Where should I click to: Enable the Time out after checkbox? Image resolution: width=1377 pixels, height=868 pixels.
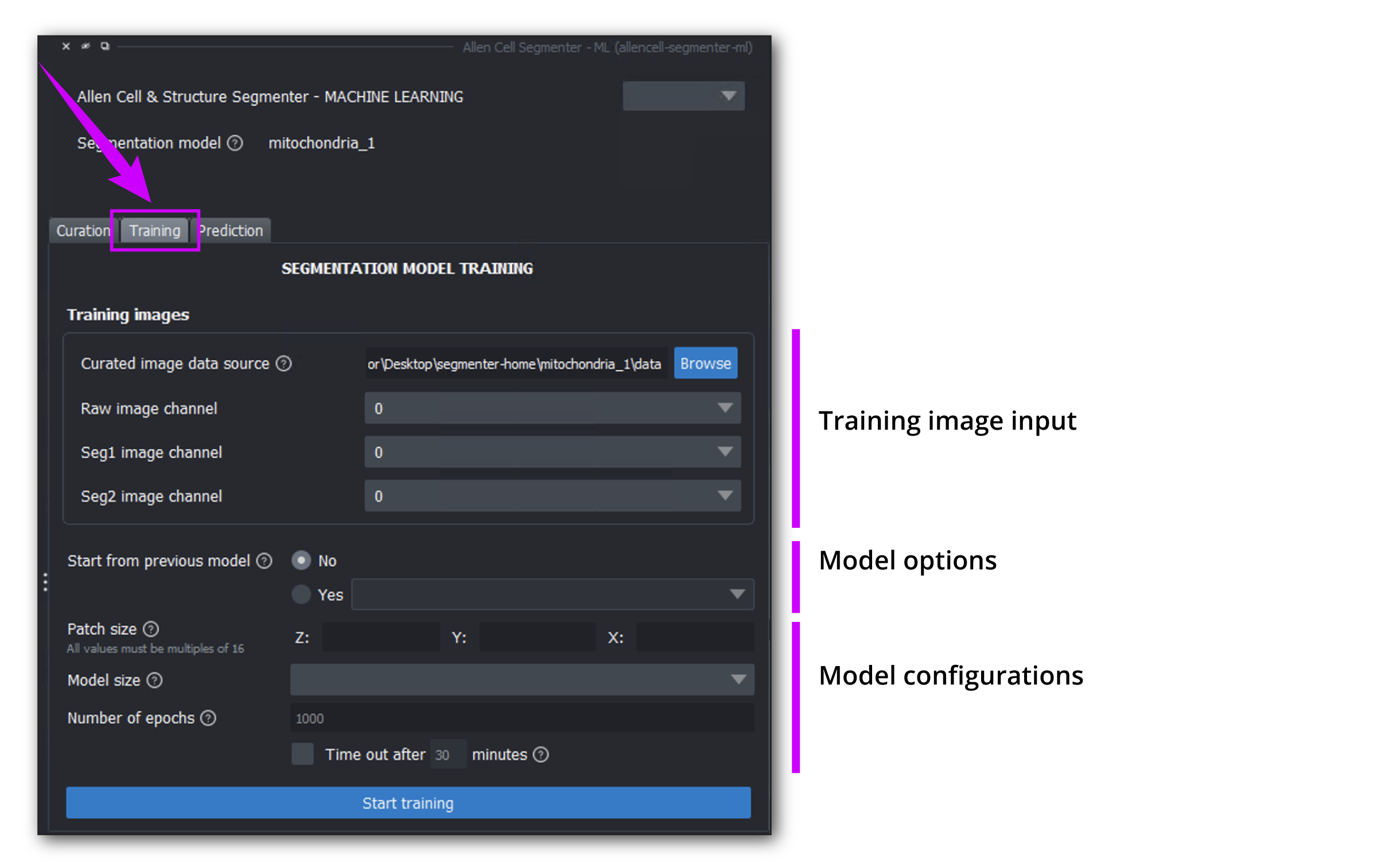[302, 754]
